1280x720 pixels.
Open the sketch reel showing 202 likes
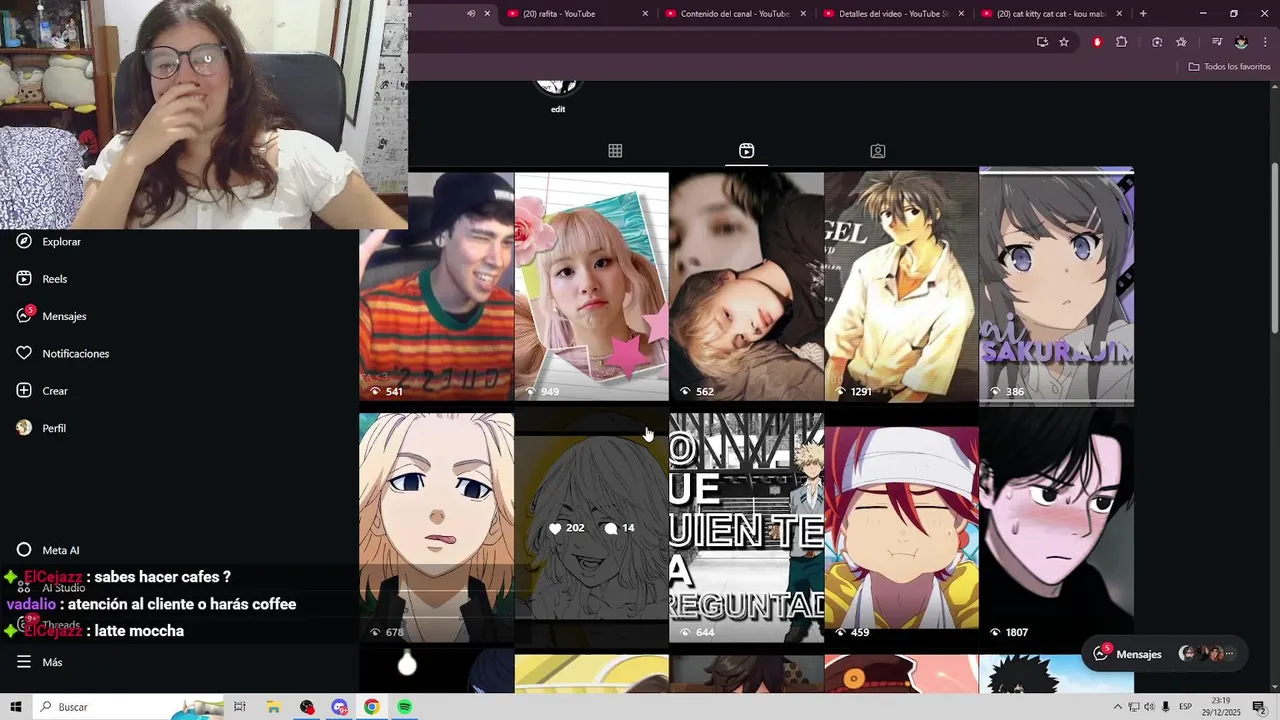point(591,528)
